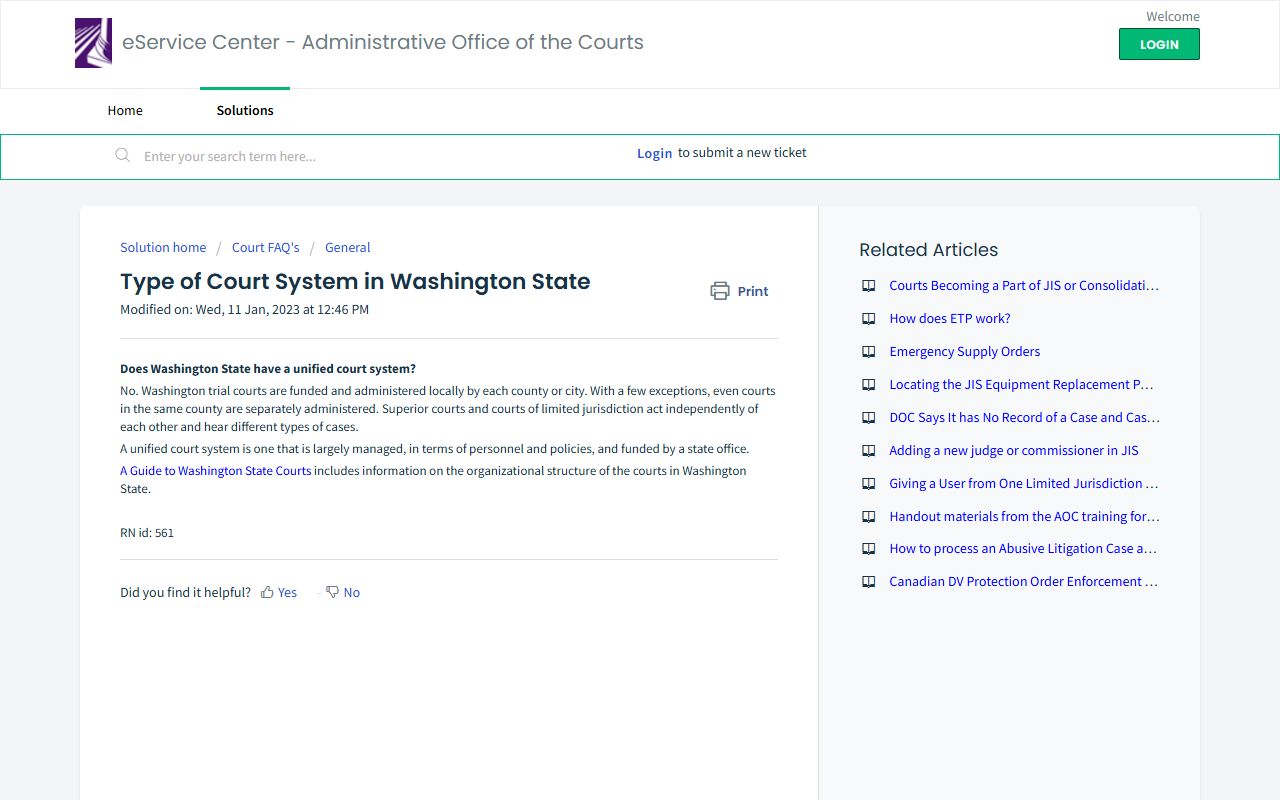The width and height of the screenshot is (1280, 800).
Task: Open How does ETP work? article
Action: coord(950,319)
